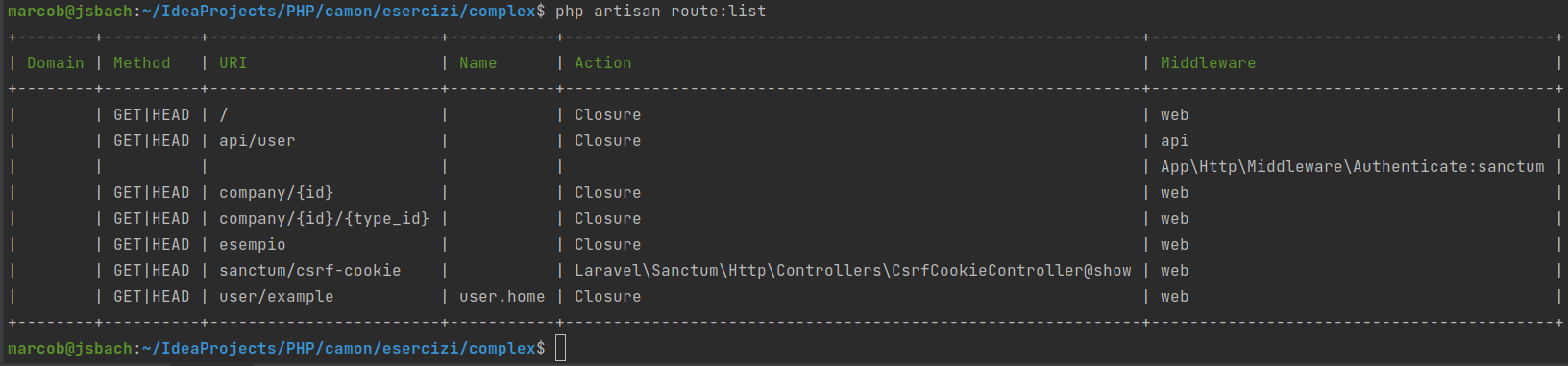Image resolution: width=1568 pixels, height=366 pixels.
Task: Click the api/user URI entry
Action: coord(257,140)
